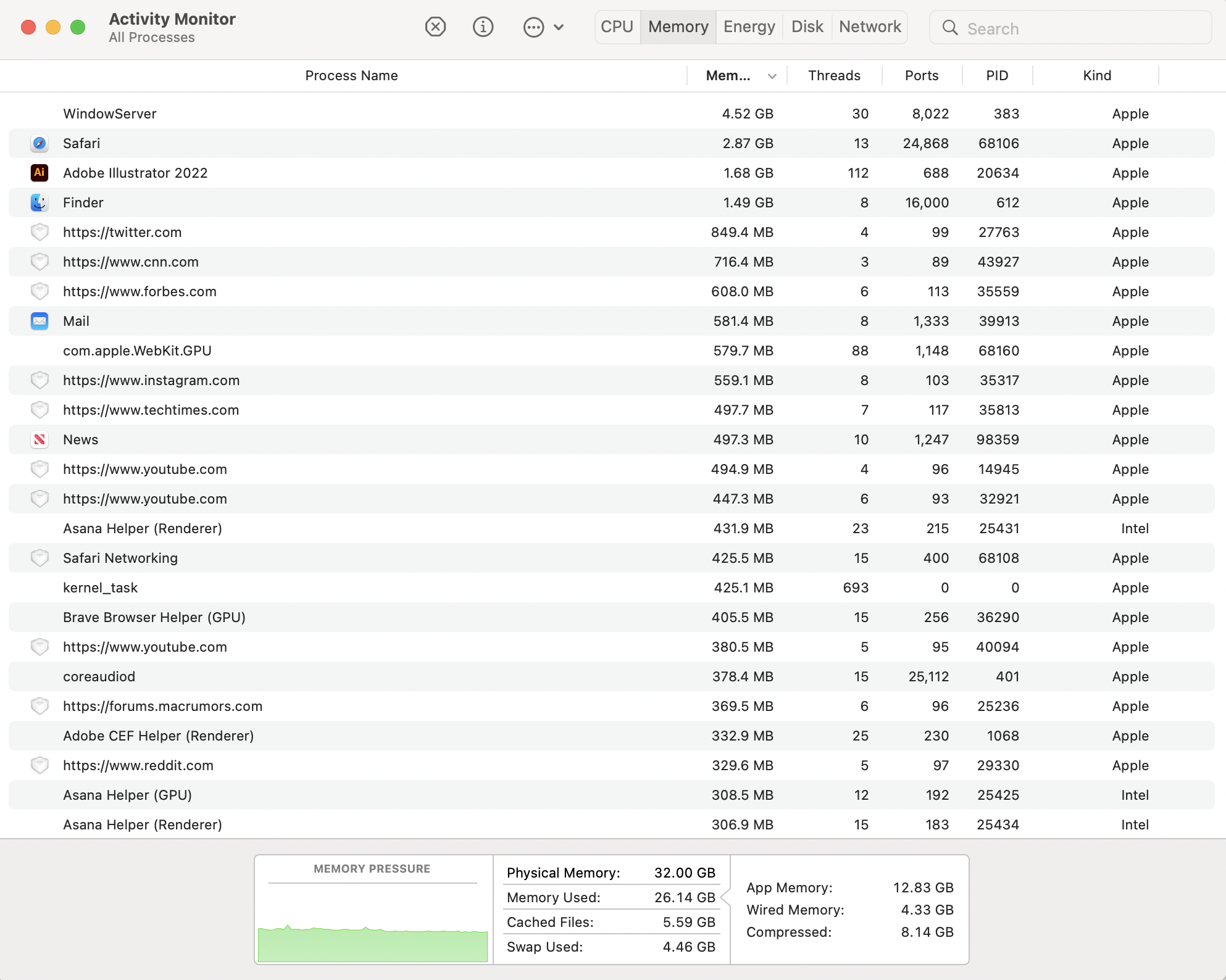The image size is (1226, 980).
Task: Select Brave Browser Helper (GPU) row
Action: click(612, 617)
